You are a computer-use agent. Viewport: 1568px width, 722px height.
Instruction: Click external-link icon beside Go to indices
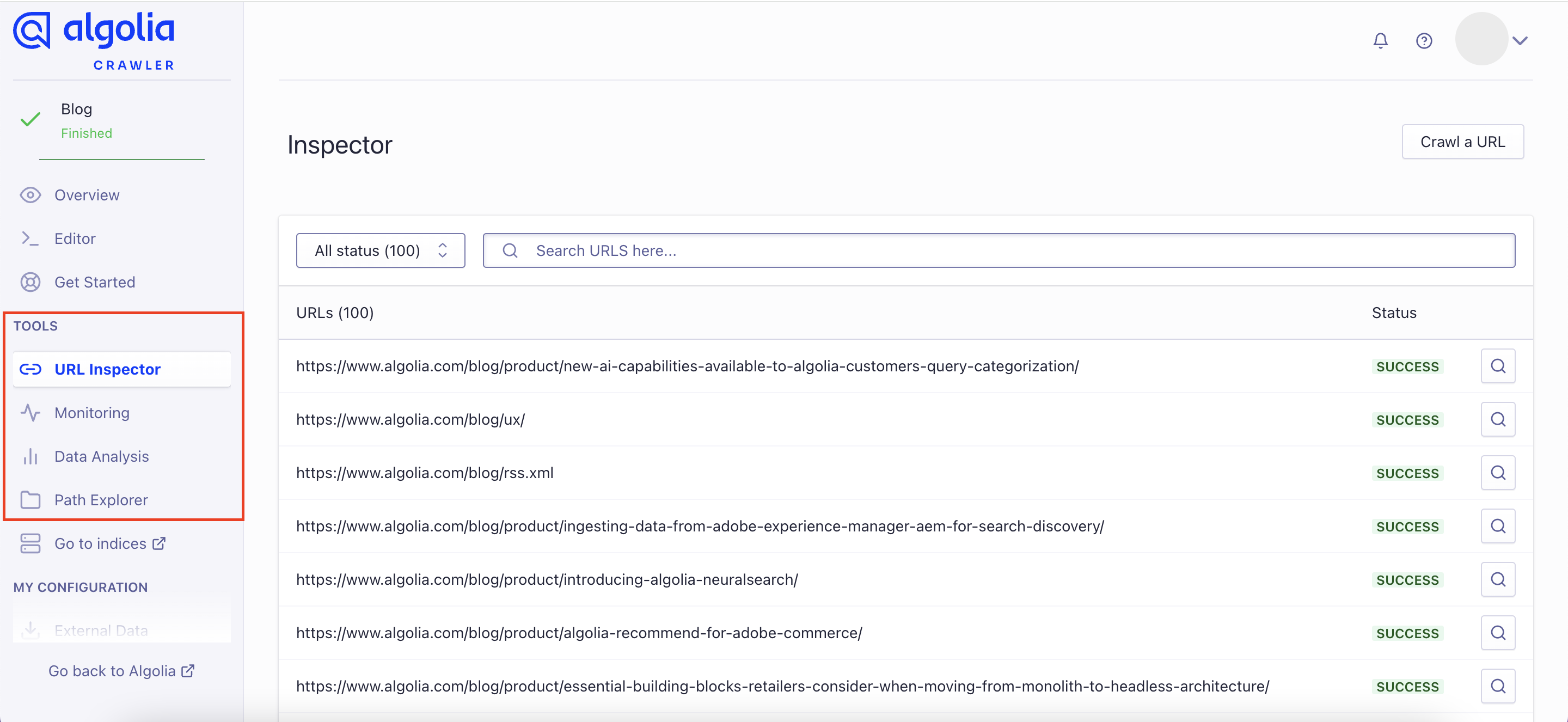[159, 543]
